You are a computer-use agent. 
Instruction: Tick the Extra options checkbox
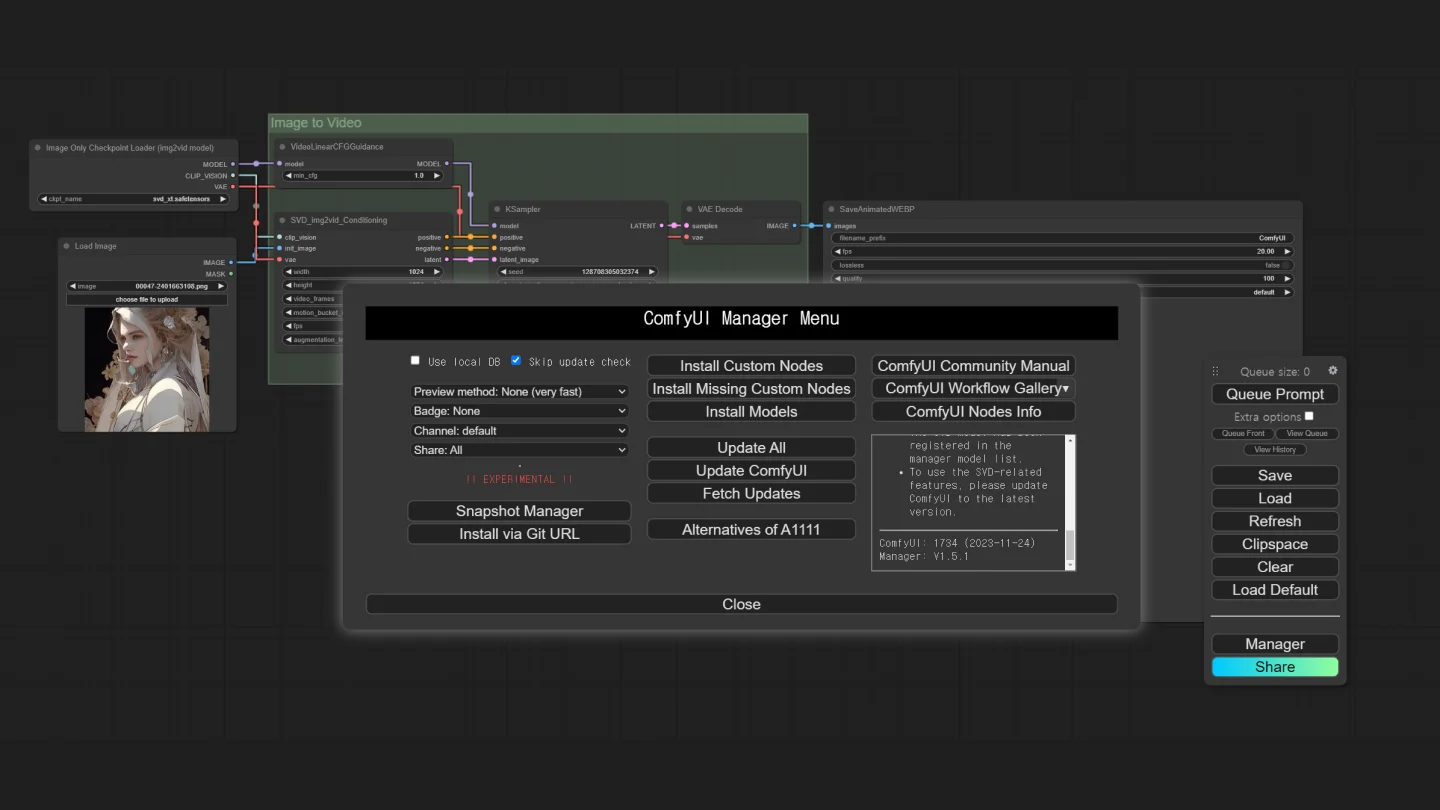click(x=1309, y=416)
